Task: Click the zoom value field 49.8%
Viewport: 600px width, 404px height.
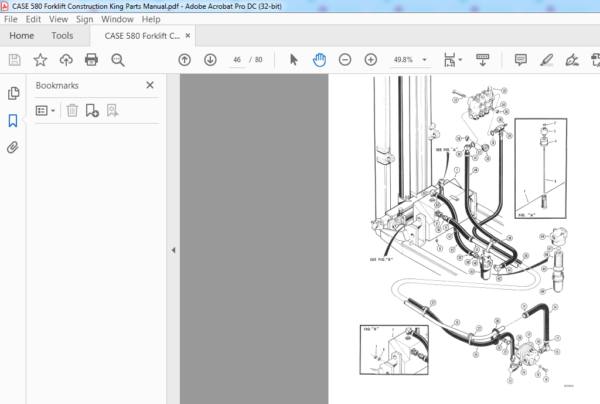Action: click(403, 60)
